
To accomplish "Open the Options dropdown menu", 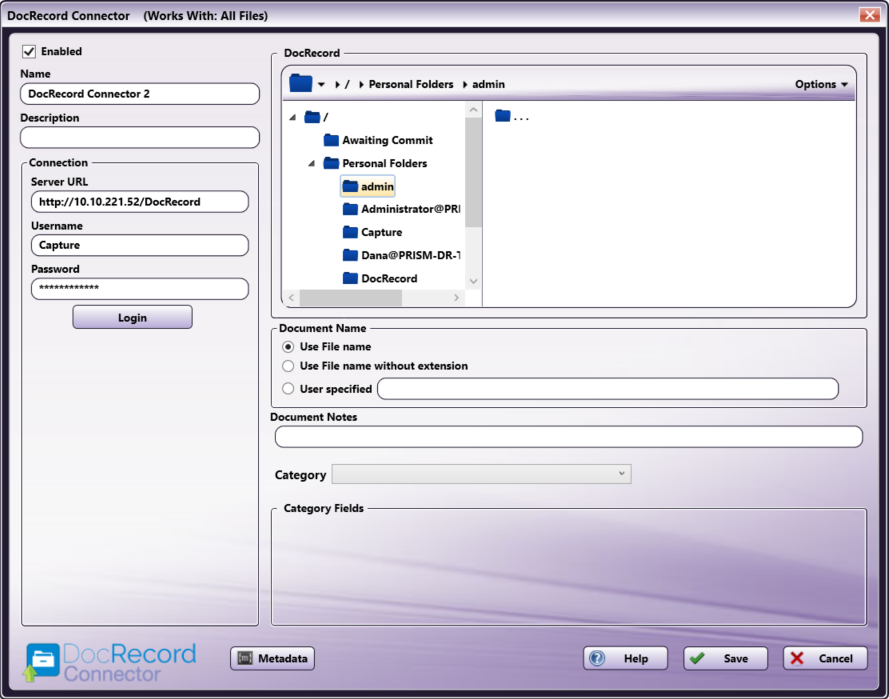I will (821, 84).
